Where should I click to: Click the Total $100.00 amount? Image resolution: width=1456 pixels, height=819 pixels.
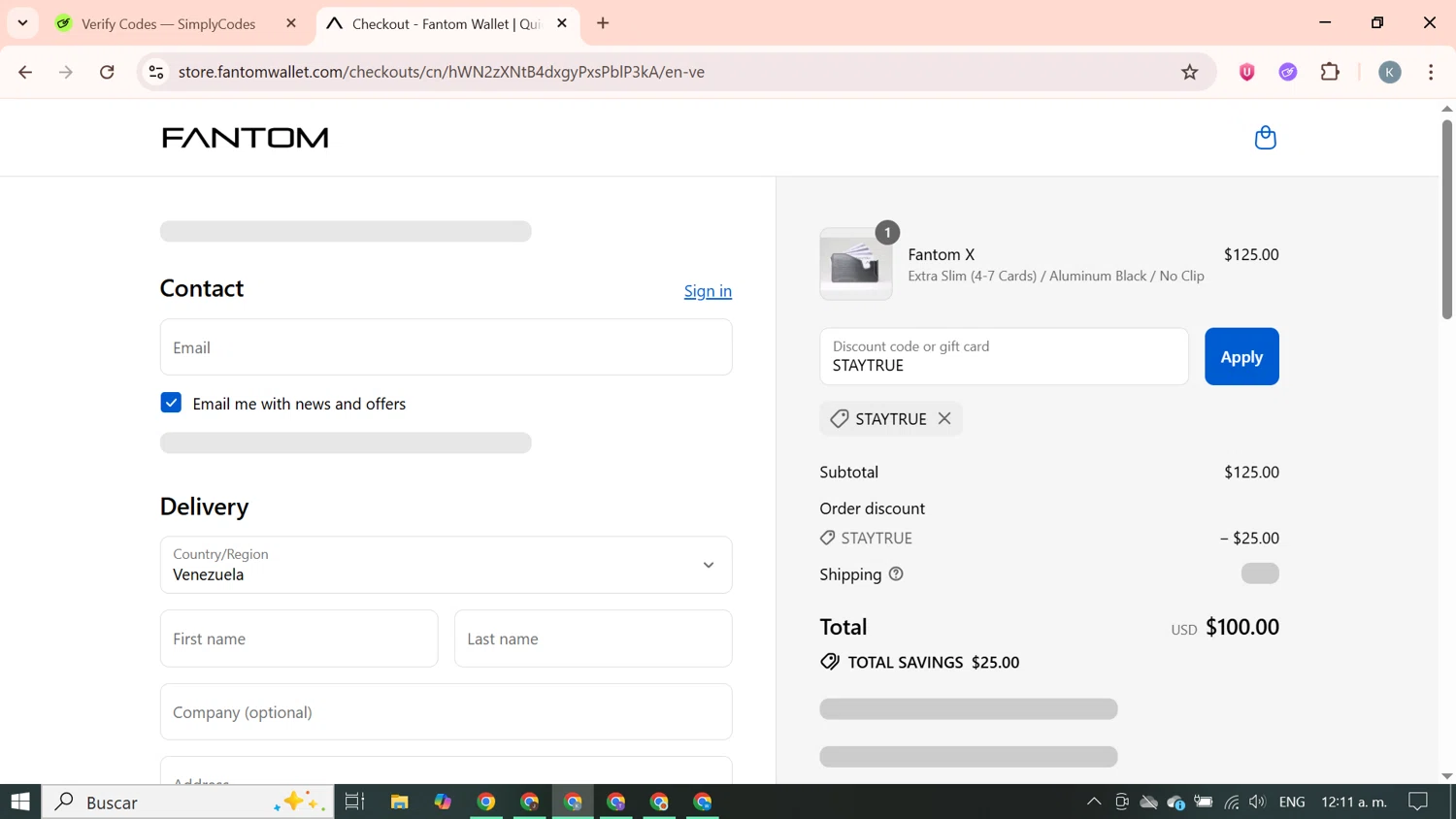tap(1242, 627)
